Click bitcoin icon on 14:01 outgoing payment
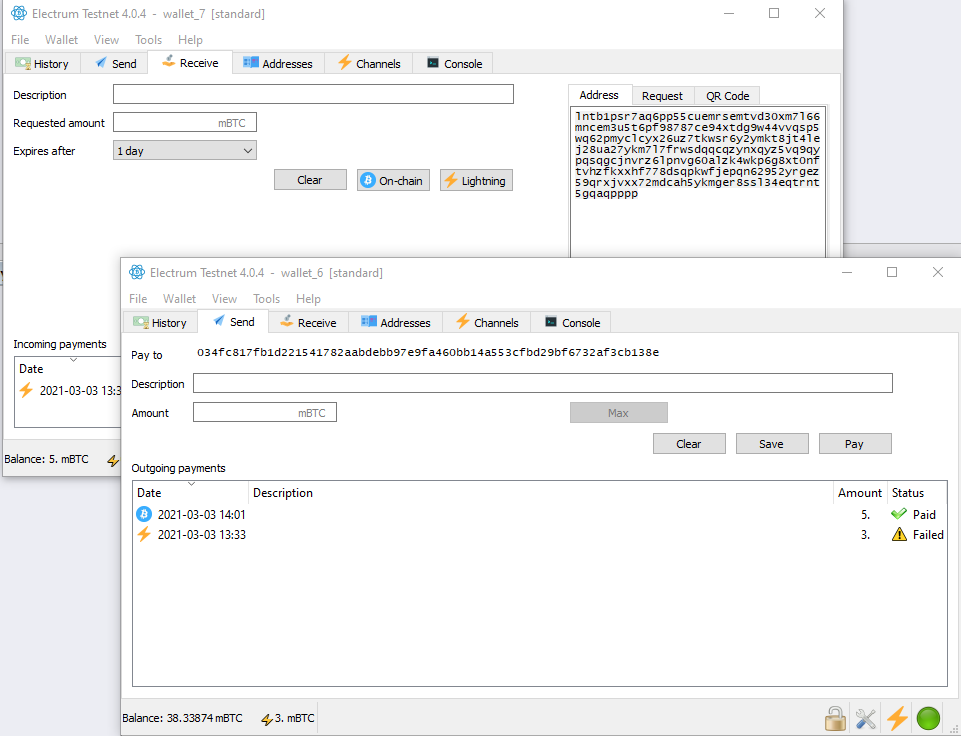This screenshot has width=961, height=736. (144, 514)
